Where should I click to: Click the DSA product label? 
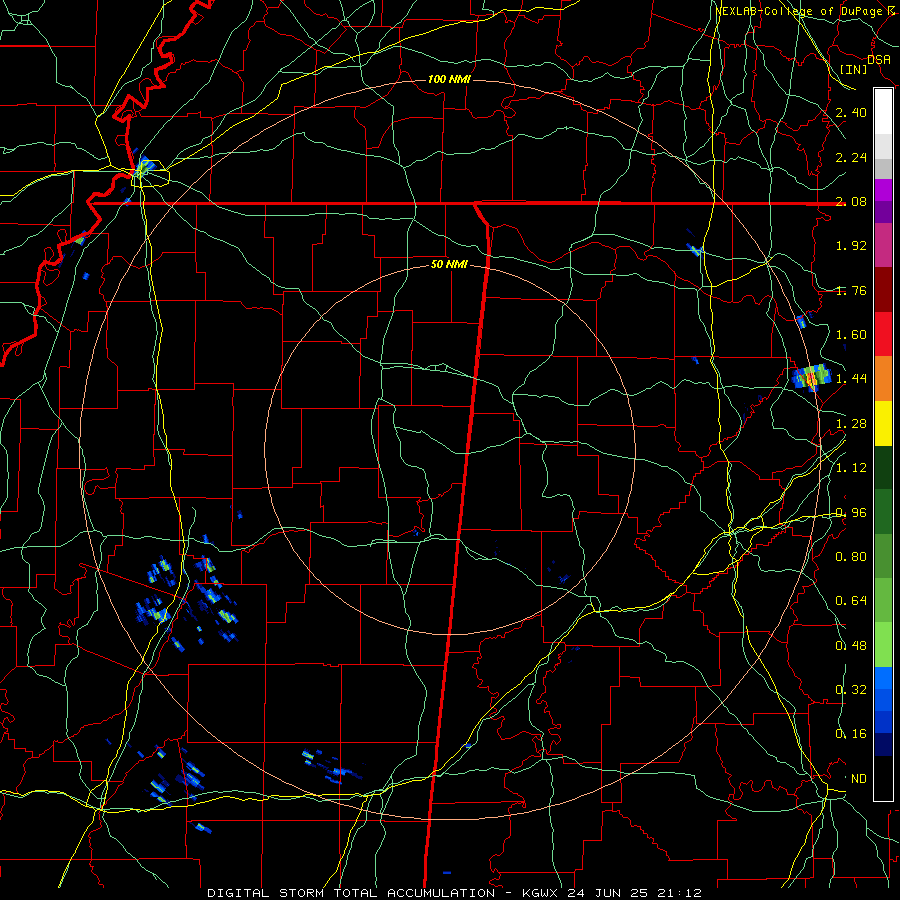click(x=878, y=60)
